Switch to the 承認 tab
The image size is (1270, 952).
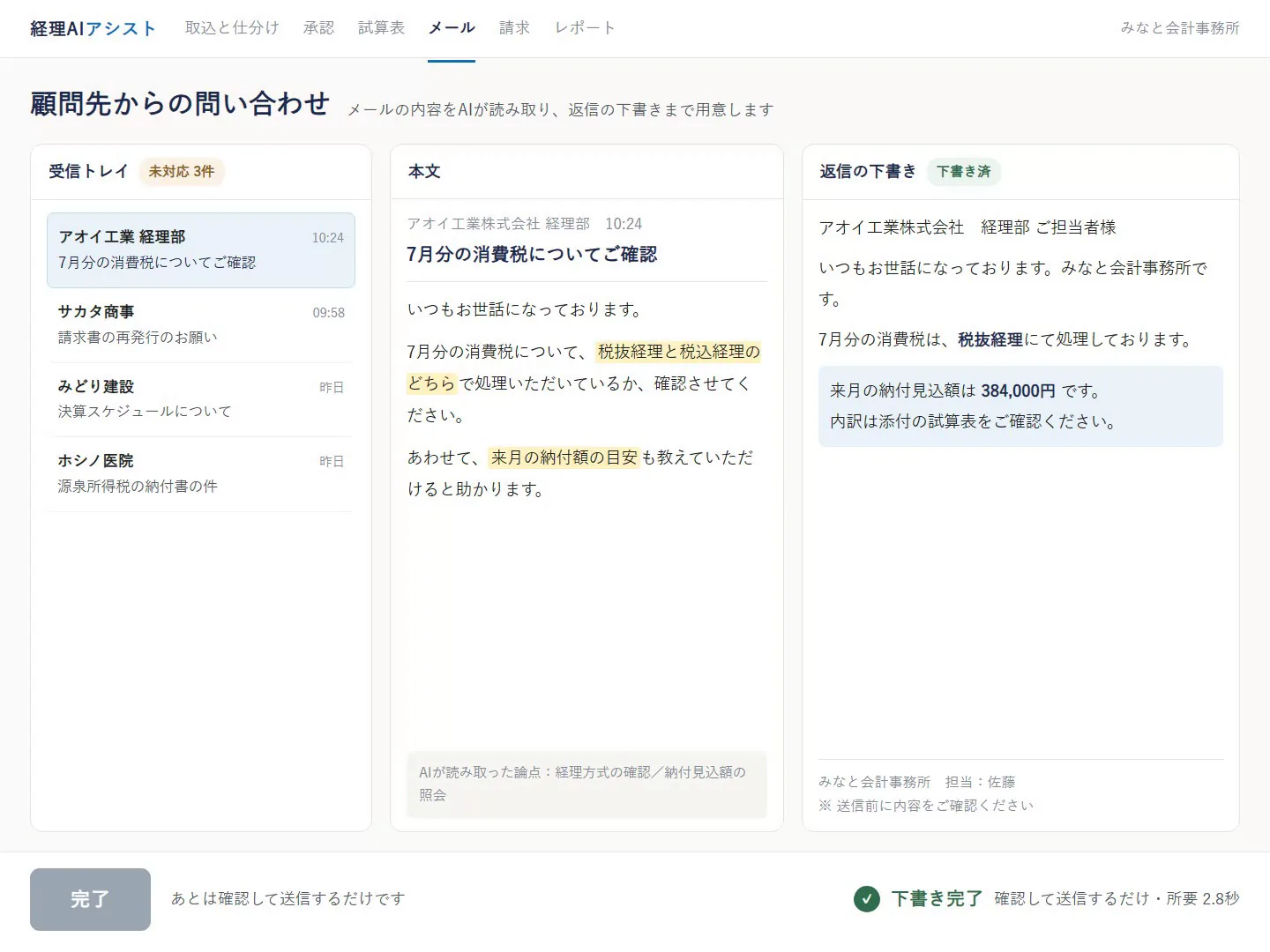[318, 28]
